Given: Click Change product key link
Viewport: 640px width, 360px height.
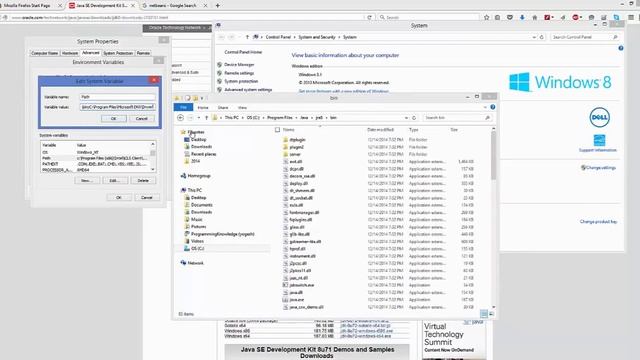Looking at the screenshot, I should coord(598,222).
